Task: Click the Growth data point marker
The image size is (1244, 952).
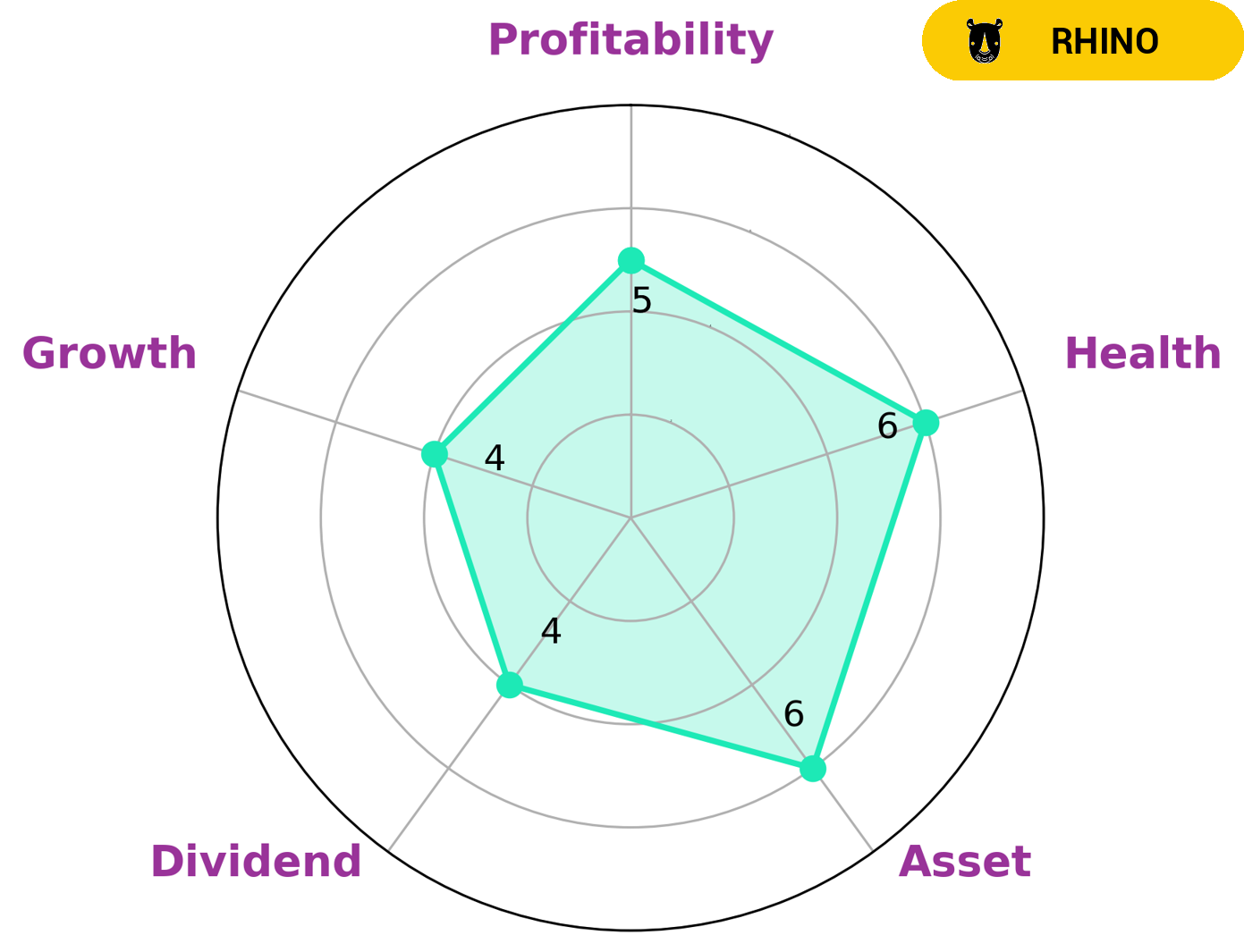Action: (x=435, y=454)
